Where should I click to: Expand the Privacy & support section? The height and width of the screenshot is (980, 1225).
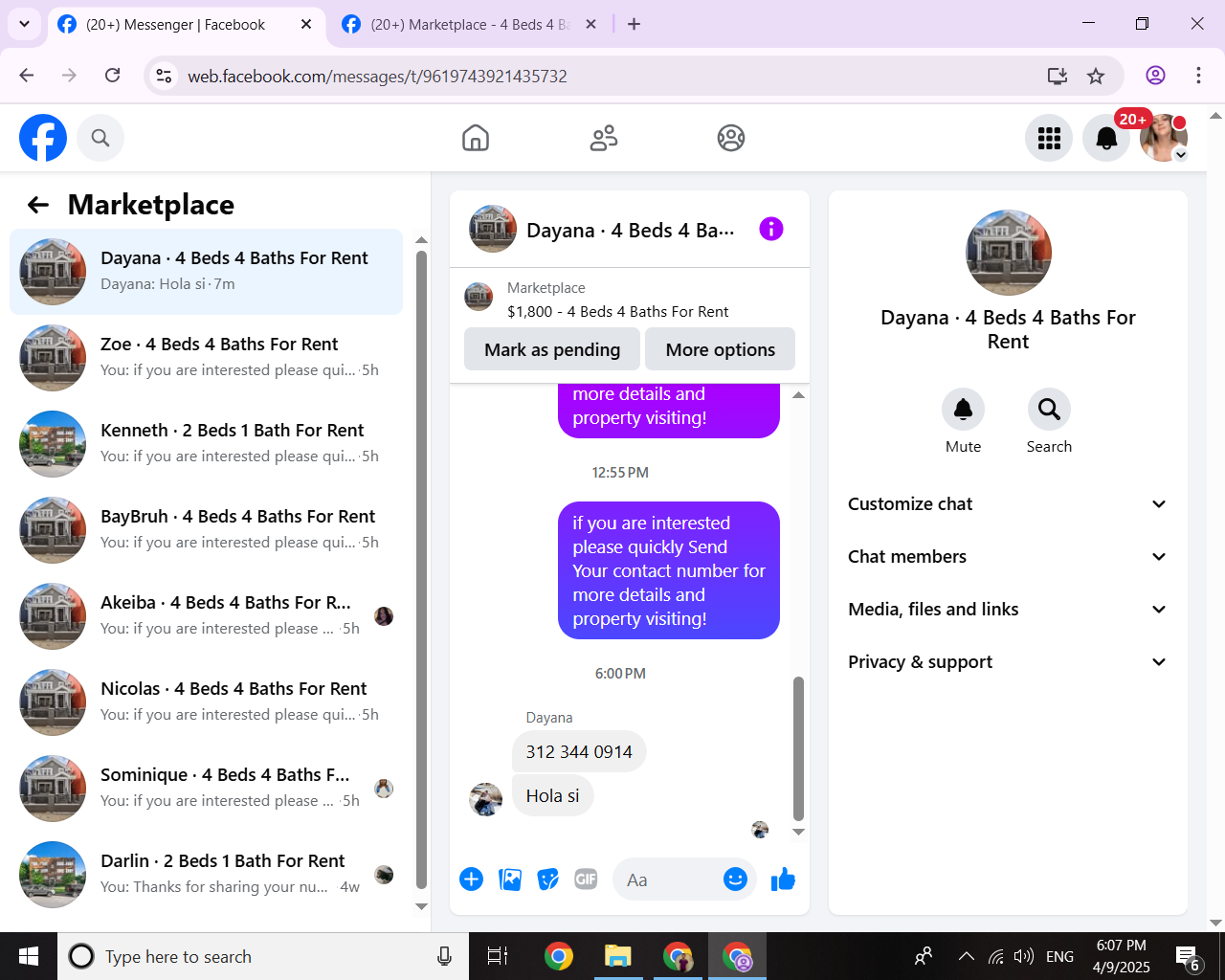[1008, 662]
